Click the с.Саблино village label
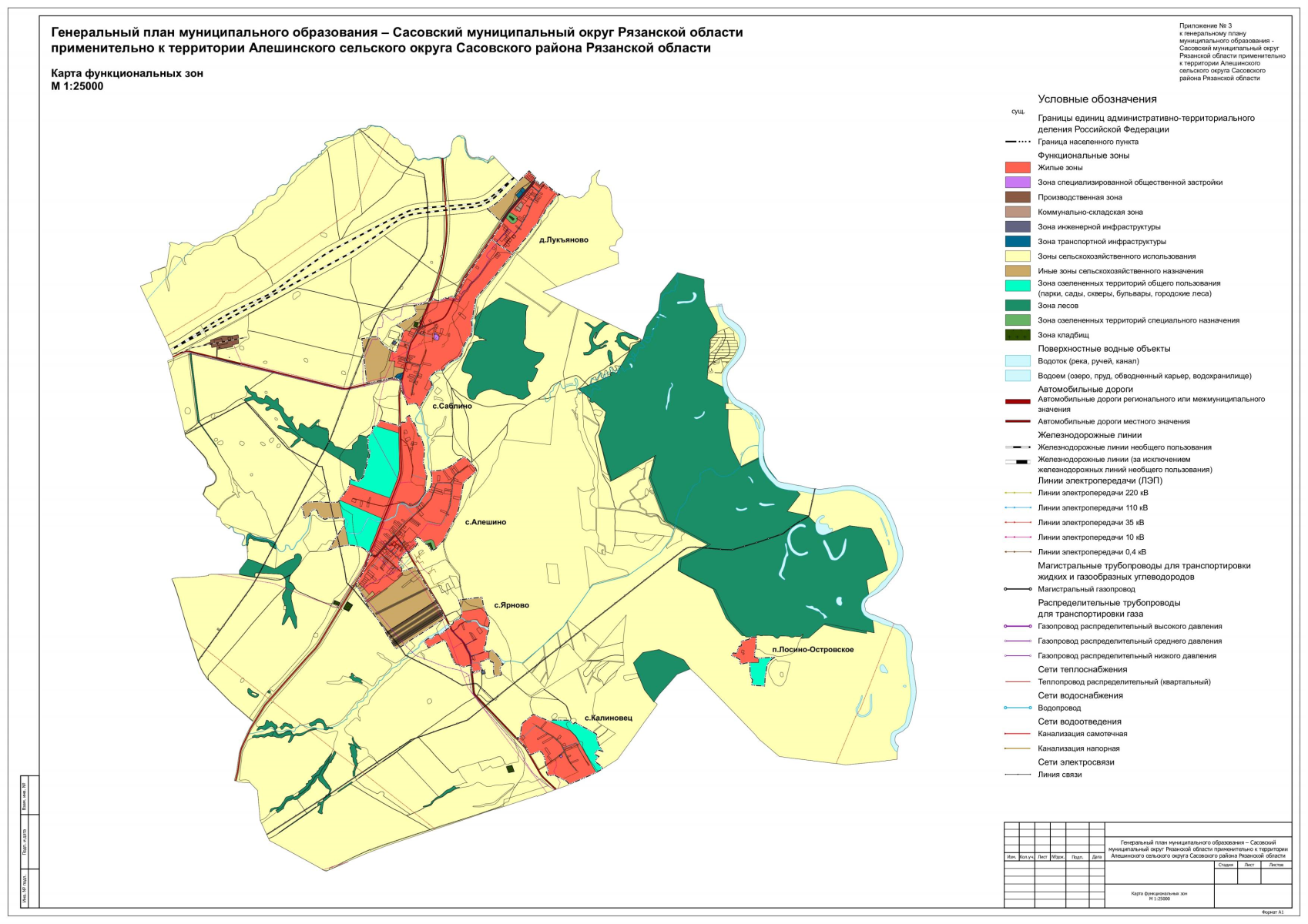Image resolution: width=1308 pixels, height=924 pixels. (x=451, y=406)
